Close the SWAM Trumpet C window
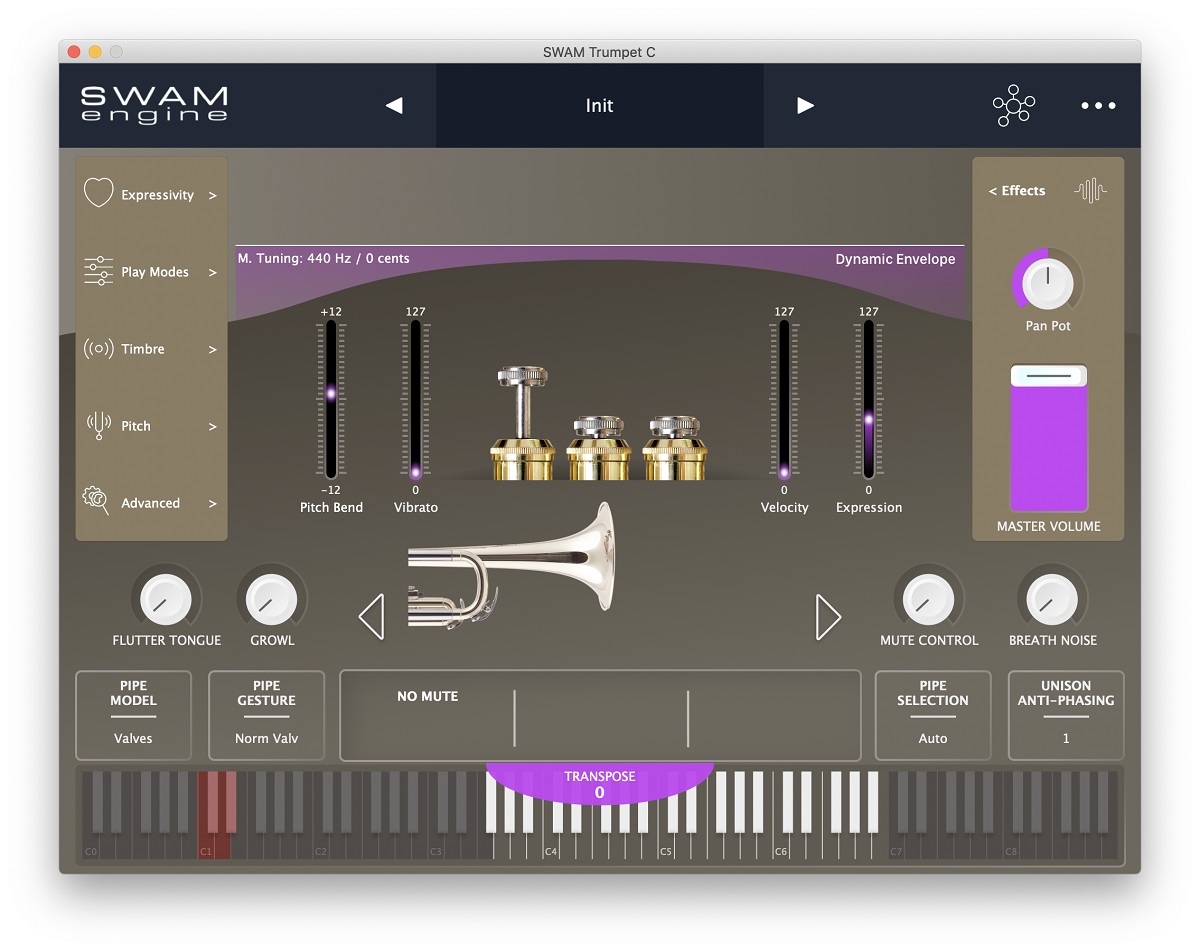 pos(73,52)
